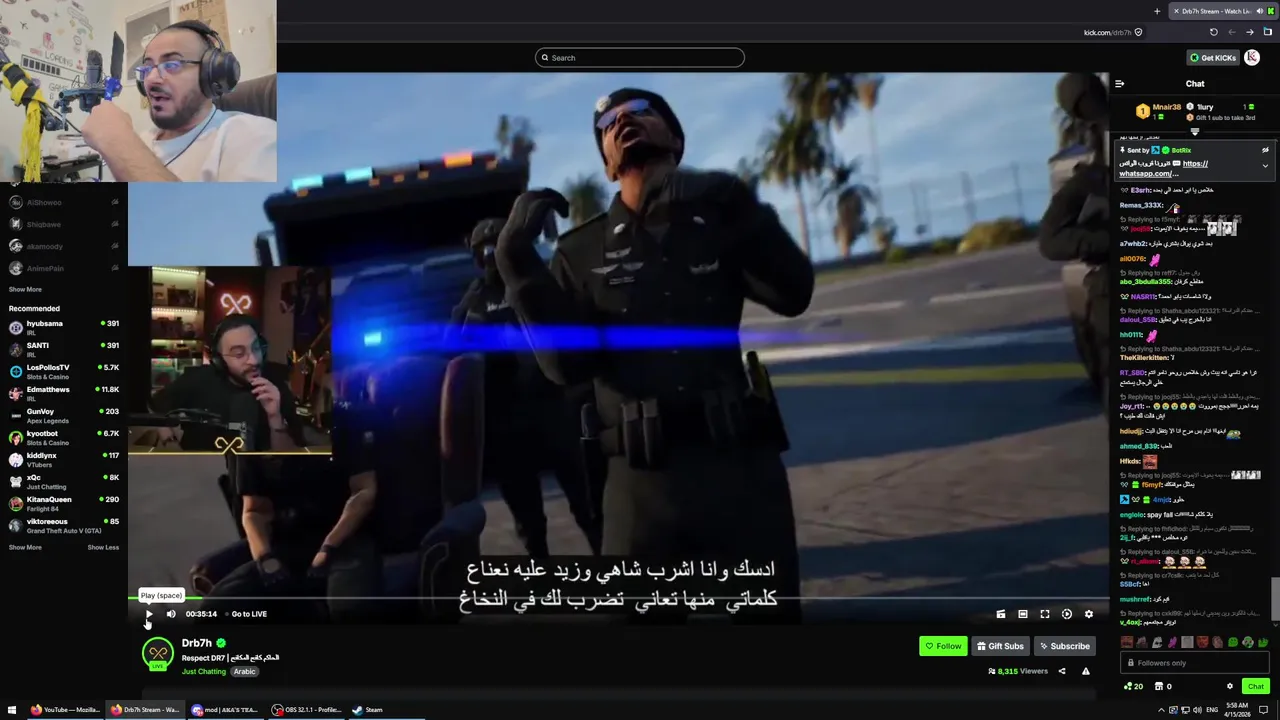Open the video player settings gear

click(x=1089, y=614)
